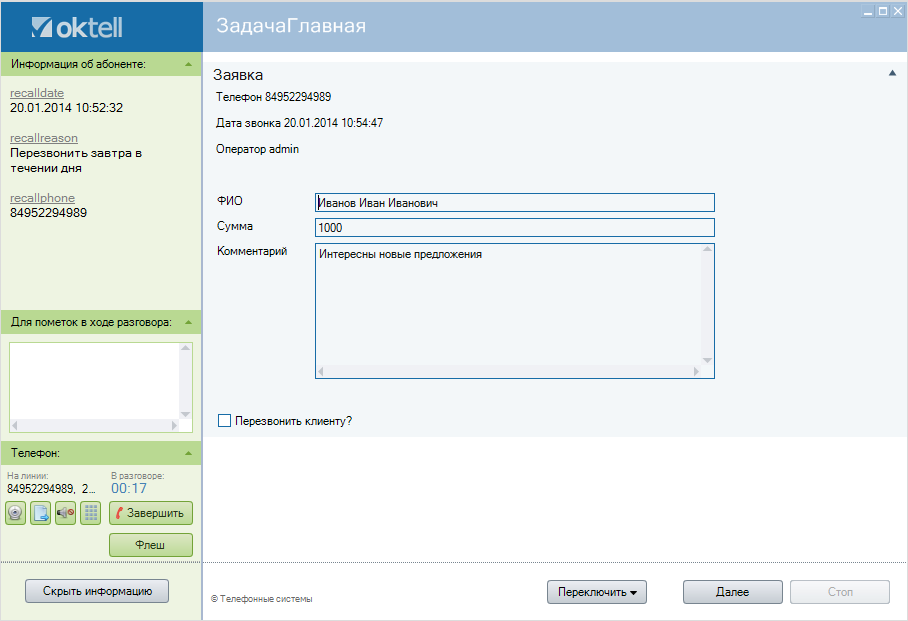Collapse the Телефон panel
Screen dimensions: 908x621
pyautogui.click(x=188, y=453)
